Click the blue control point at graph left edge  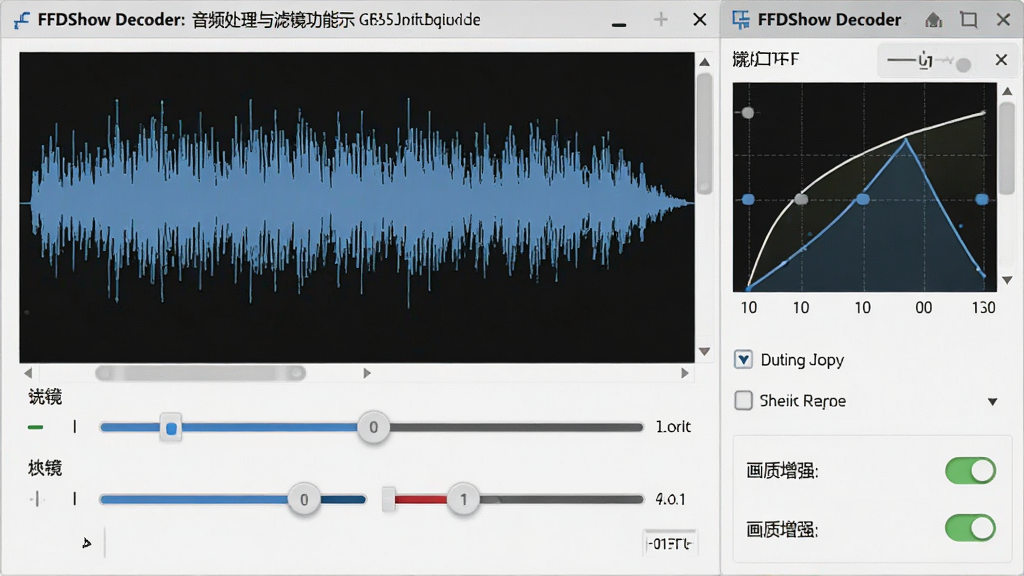pos(748,199)
